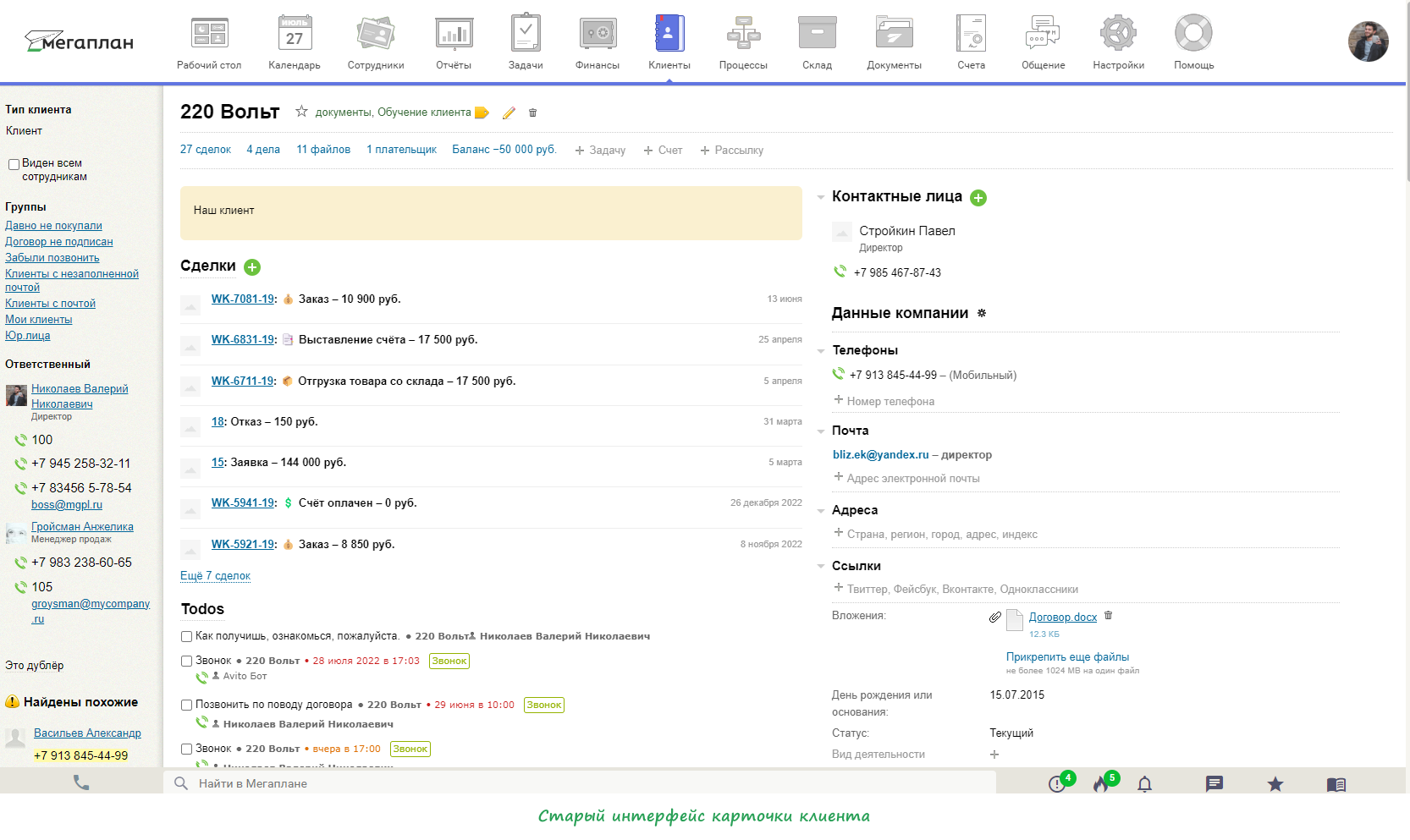
Task: Open 1 плательщик tab
Action: click(x=402, y=150)
